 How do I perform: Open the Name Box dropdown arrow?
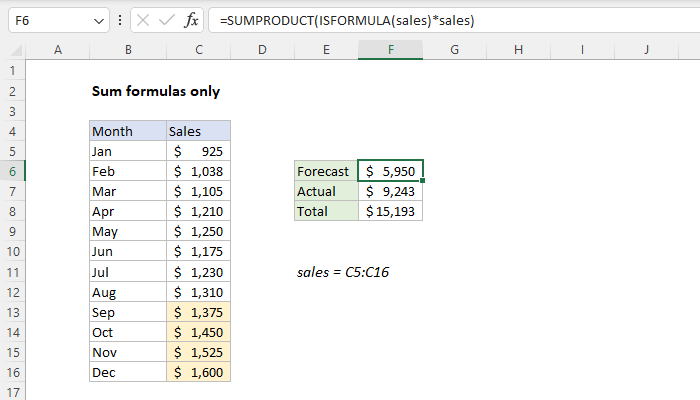point(99,21)
